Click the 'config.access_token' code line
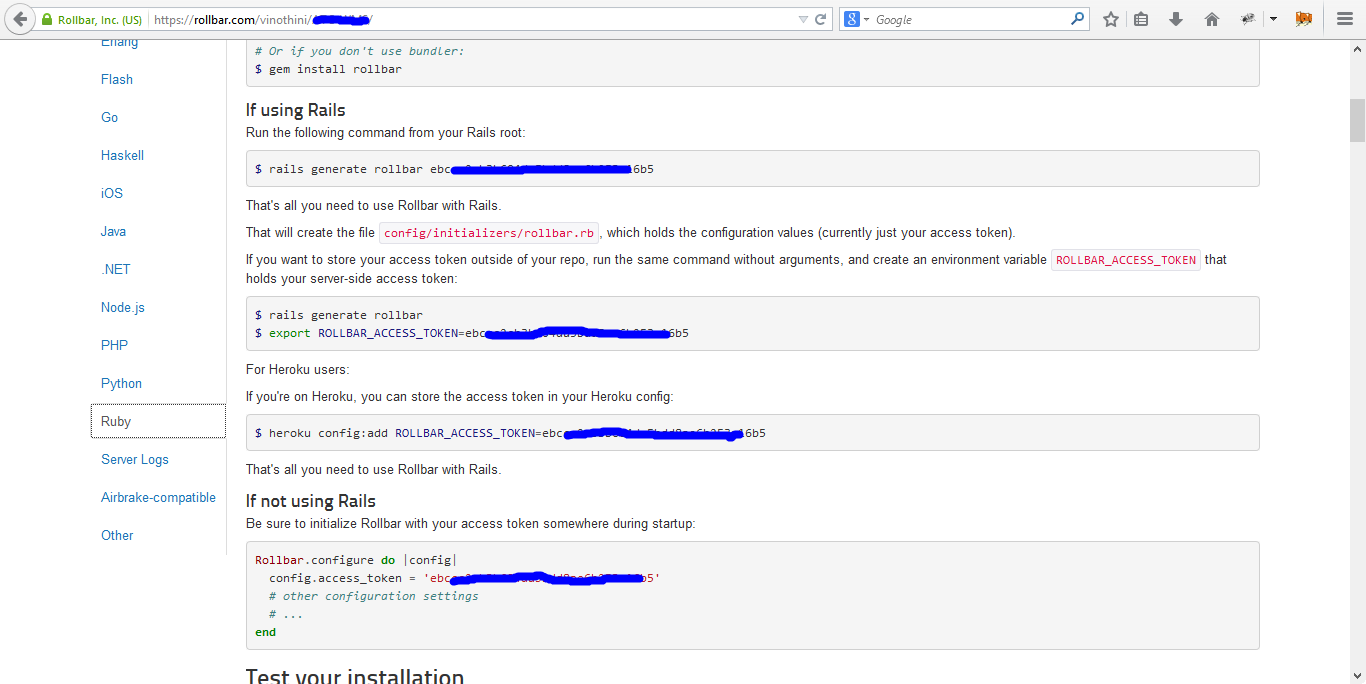This screenshot has width=1366, height=684. point(465,578)
